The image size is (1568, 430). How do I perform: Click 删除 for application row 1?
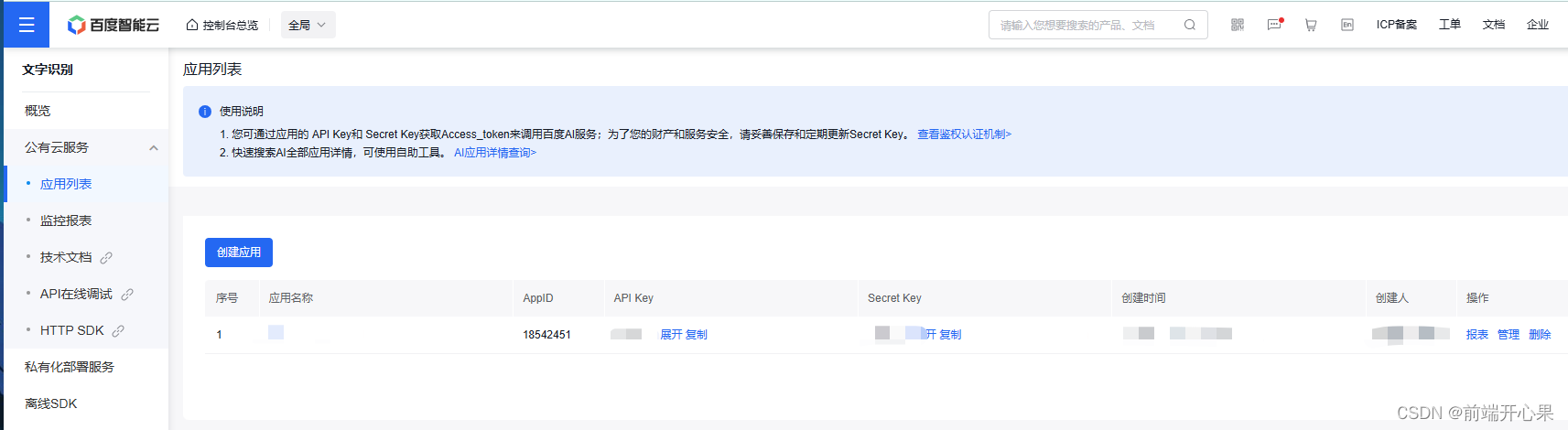point(1540,335)
